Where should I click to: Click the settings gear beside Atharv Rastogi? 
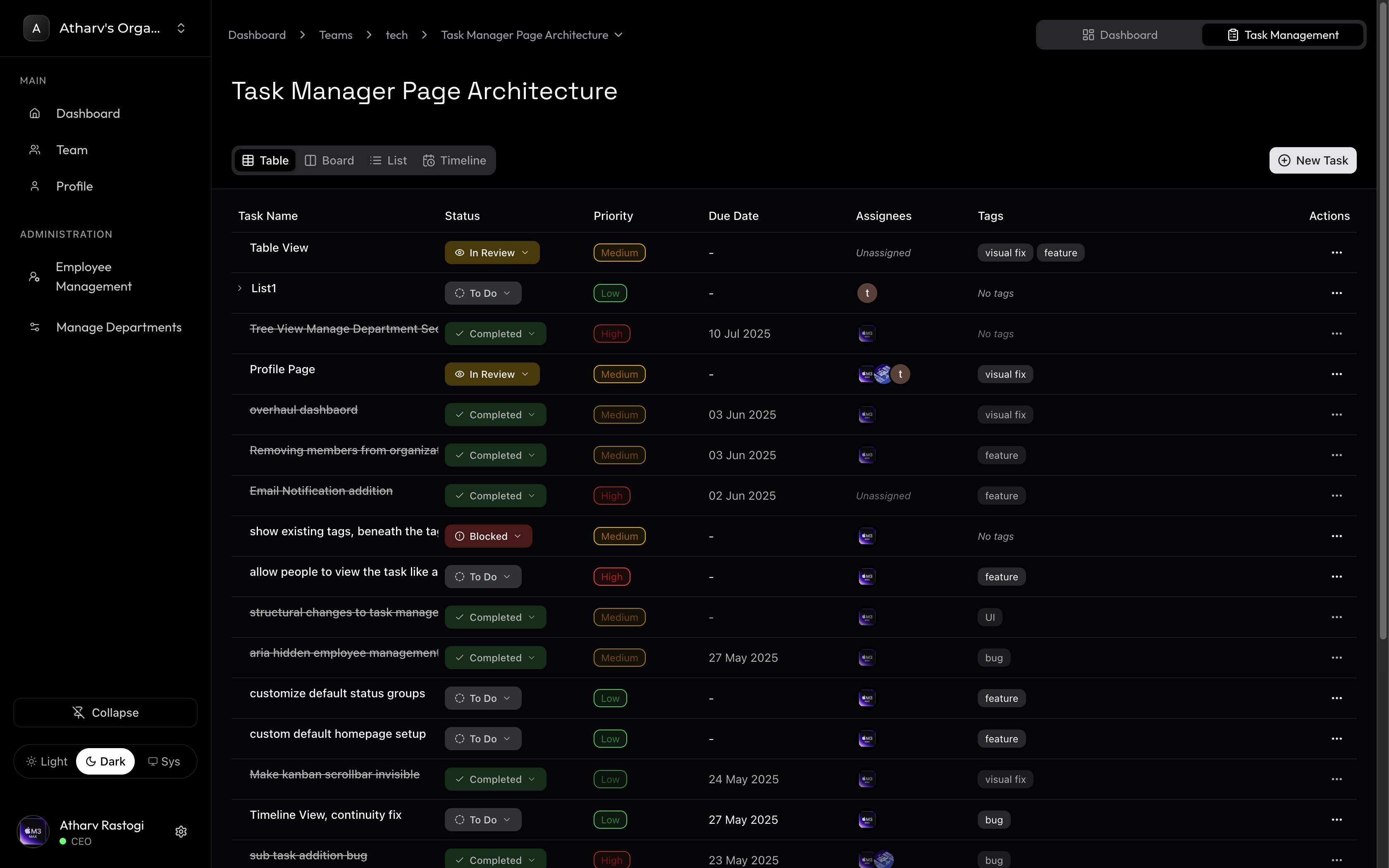click(181, 831)
